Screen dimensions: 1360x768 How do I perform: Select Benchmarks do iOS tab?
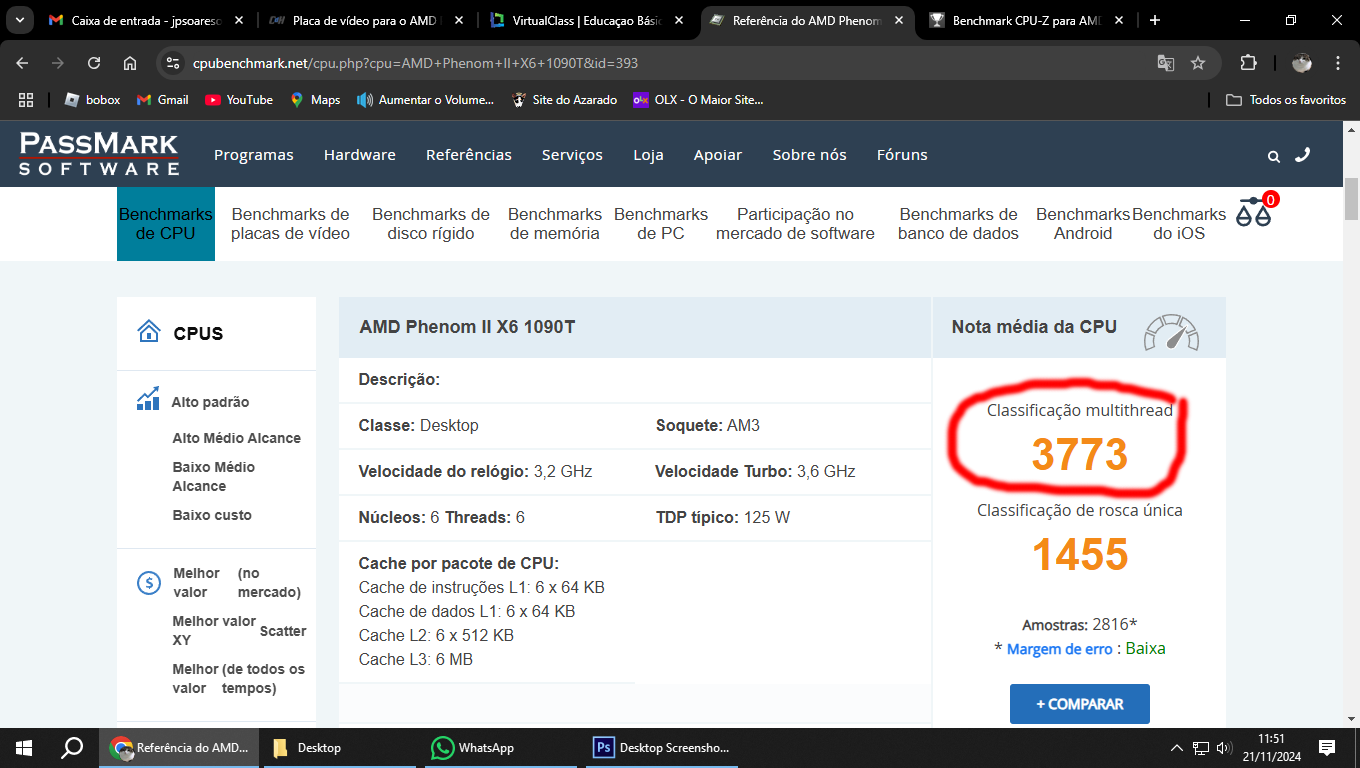coord(1179,224)
